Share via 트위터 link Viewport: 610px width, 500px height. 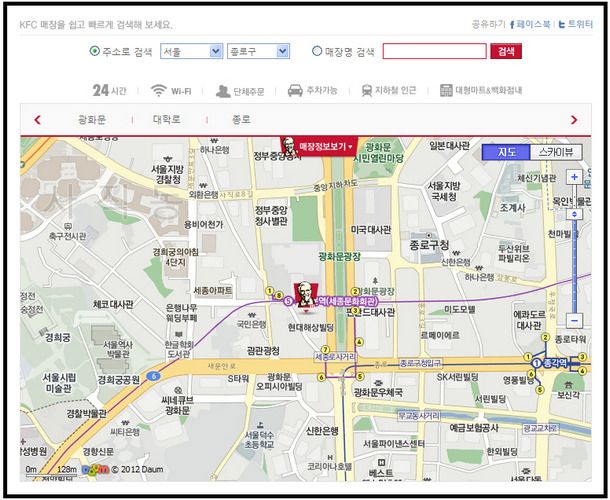[576, 25]
